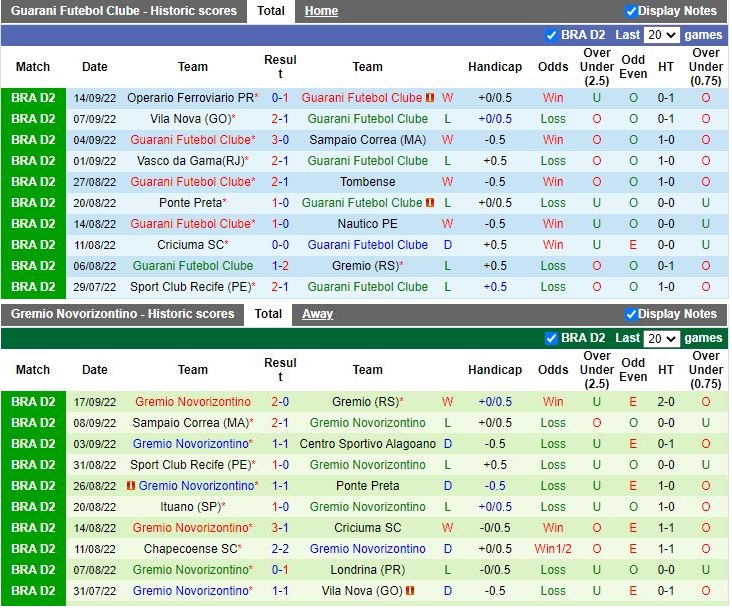The height and width of the screenshot is (614, 732).
Task: Open Vila Nova (GO) team on 07/09/22
Action: pos(190,119)
